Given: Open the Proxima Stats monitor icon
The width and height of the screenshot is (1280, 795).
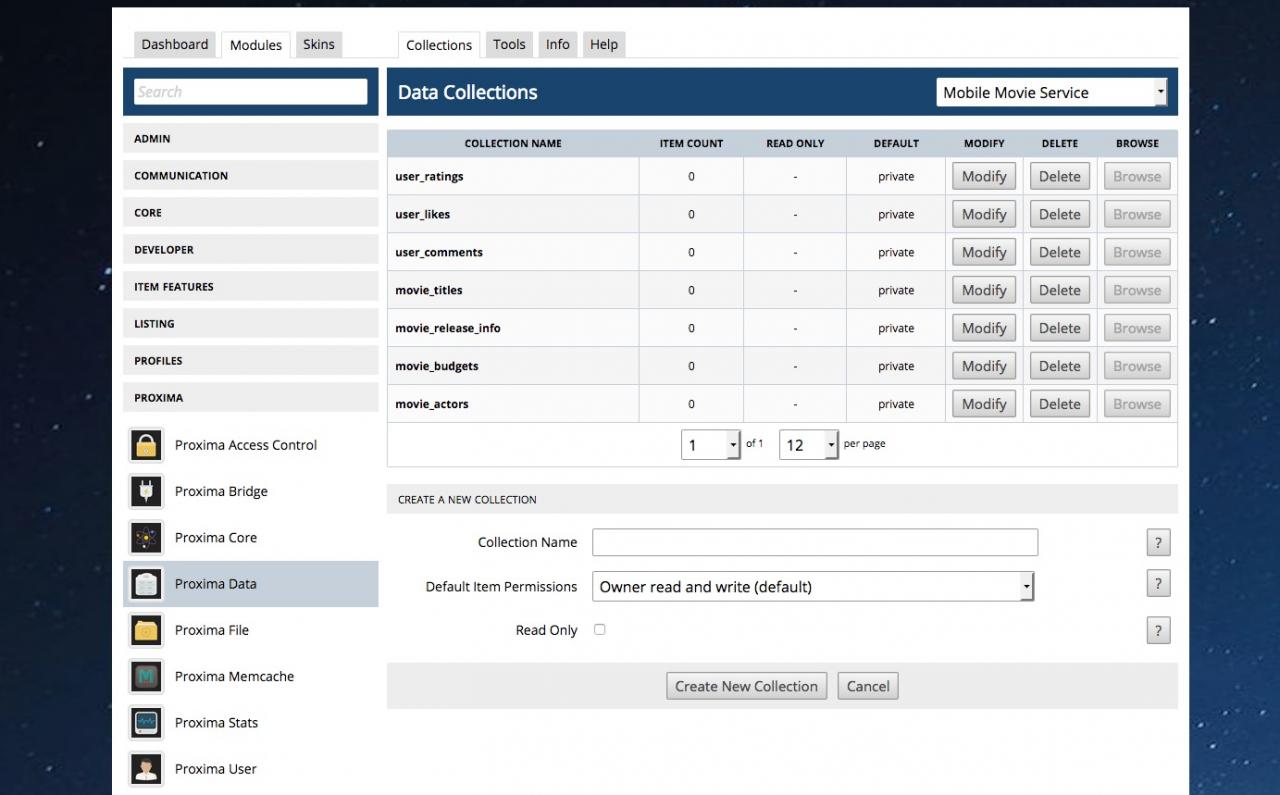Looking at the screenshot, I should pos(146,722).
